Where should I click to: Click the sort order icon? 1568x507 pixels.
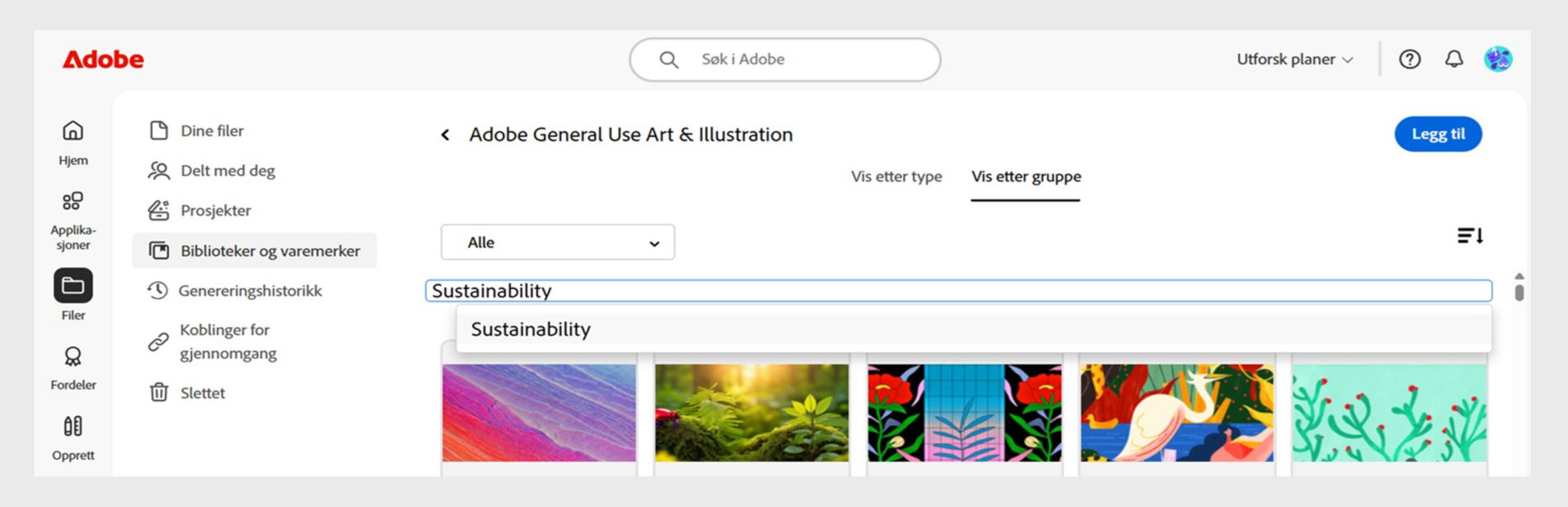[x=1469, y=236]
